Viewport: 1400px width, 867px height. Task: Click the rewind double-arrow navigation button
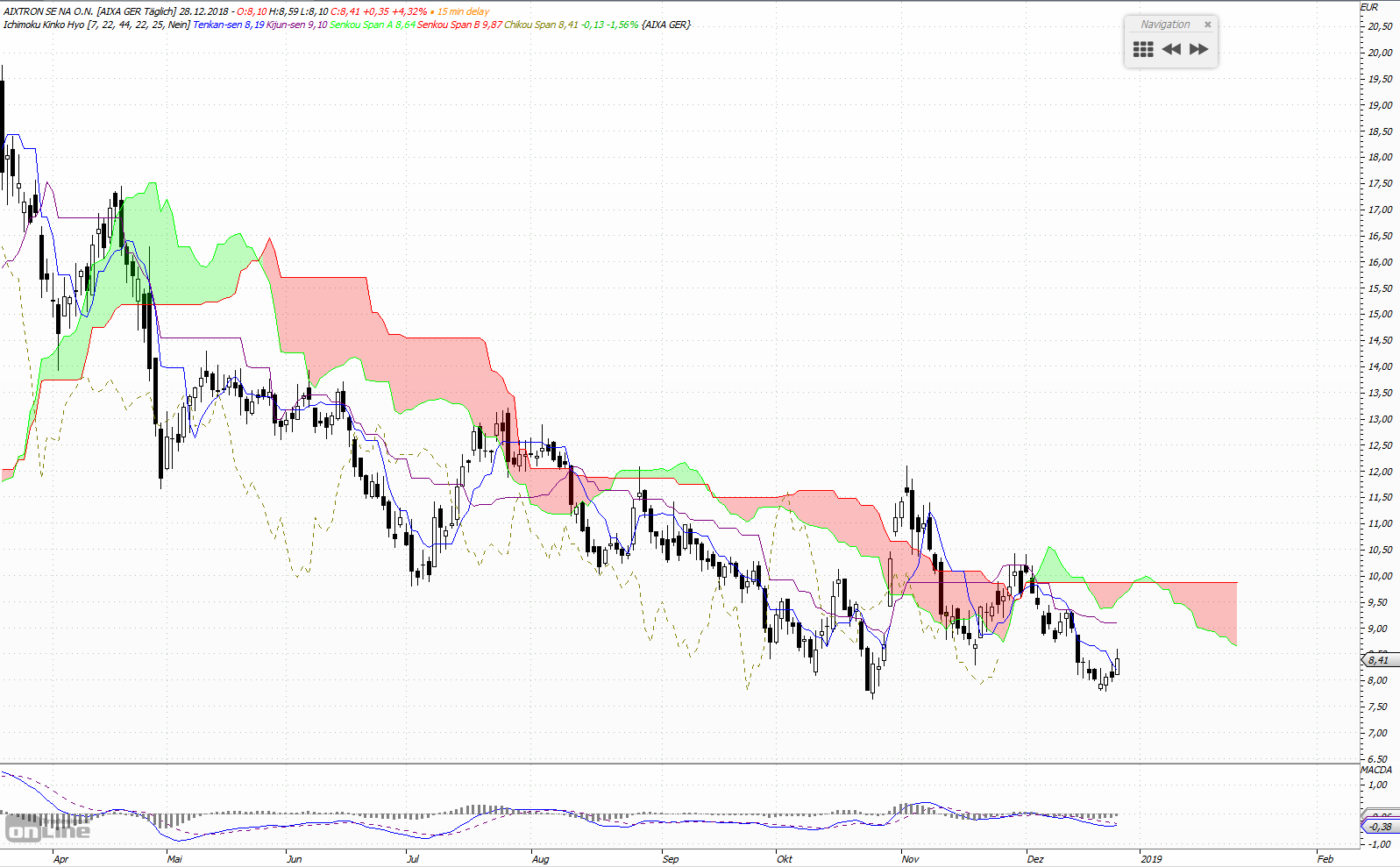tap(1171, 50)
